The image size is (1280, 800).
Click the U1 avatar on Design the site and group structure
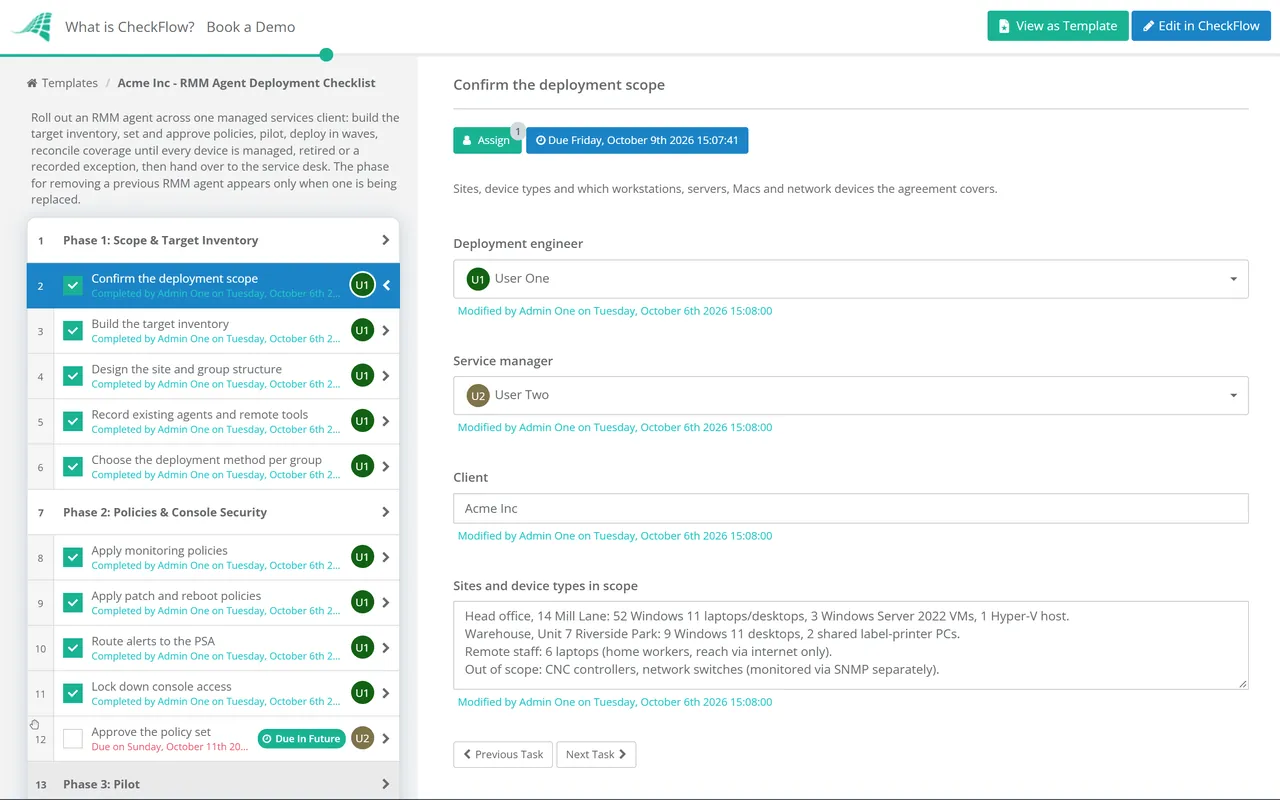(362, 376)
